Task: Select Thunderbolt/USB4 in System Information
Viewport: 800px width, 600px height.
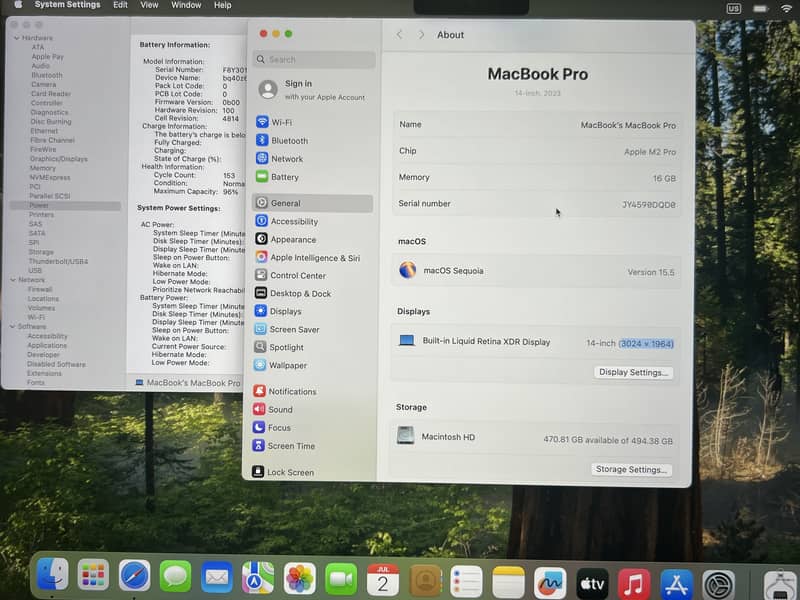Action: pos(58,261)
